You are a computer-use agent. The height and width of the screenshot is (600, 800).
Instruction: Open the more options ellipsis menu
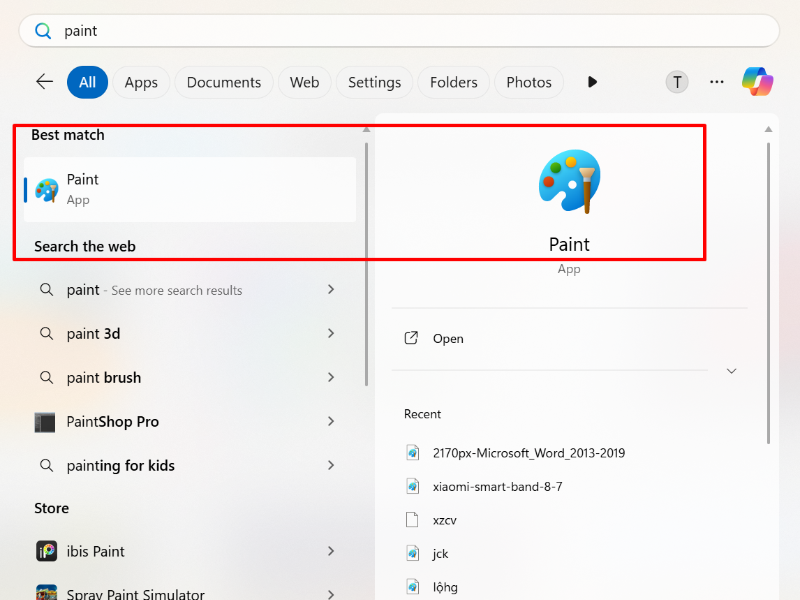pyautogui.click(x=716, y=82)
